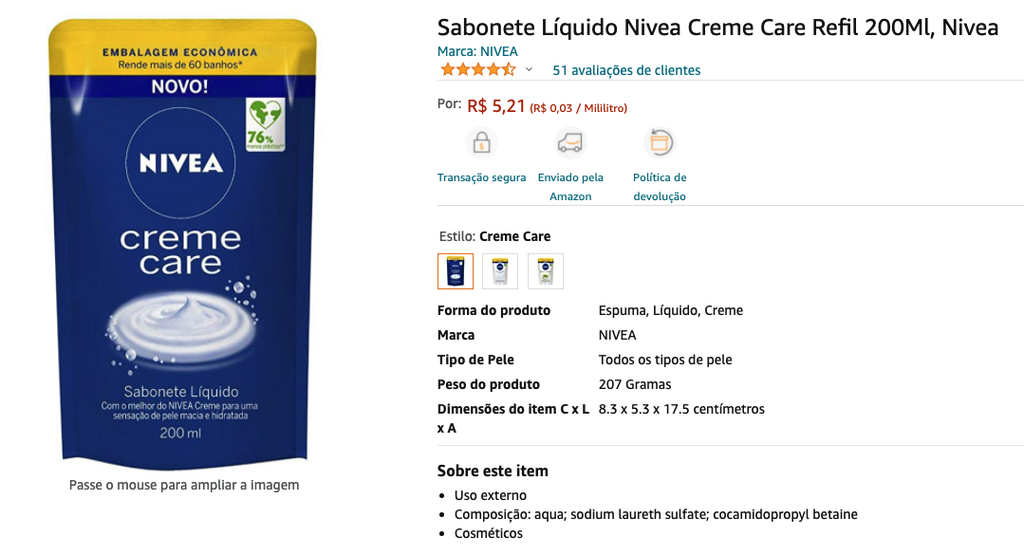Click the Política de devolução link
The image size is (1024, 555).
(x=660, y=187)
